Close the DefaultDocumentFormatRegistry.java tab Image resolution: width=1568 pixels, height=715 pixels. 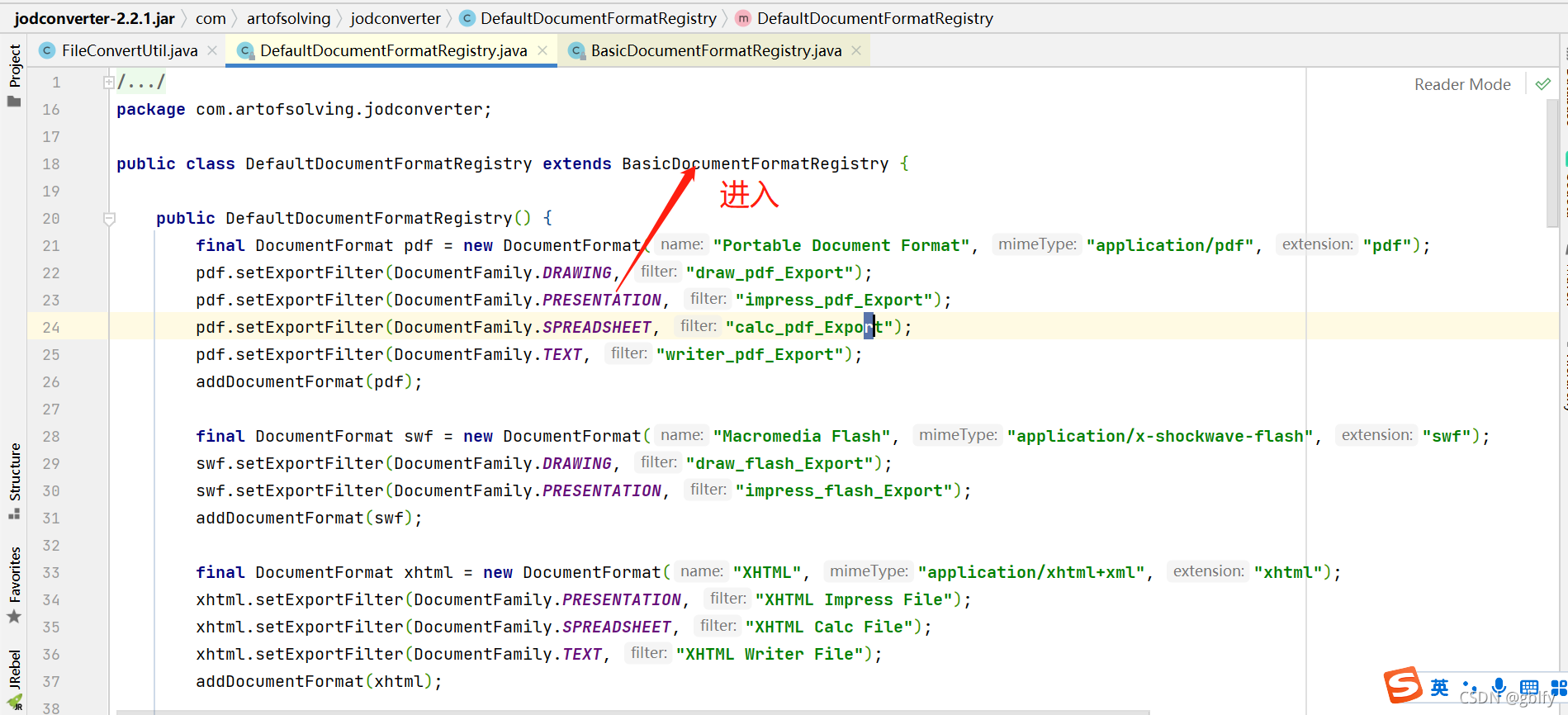(542, 50)
